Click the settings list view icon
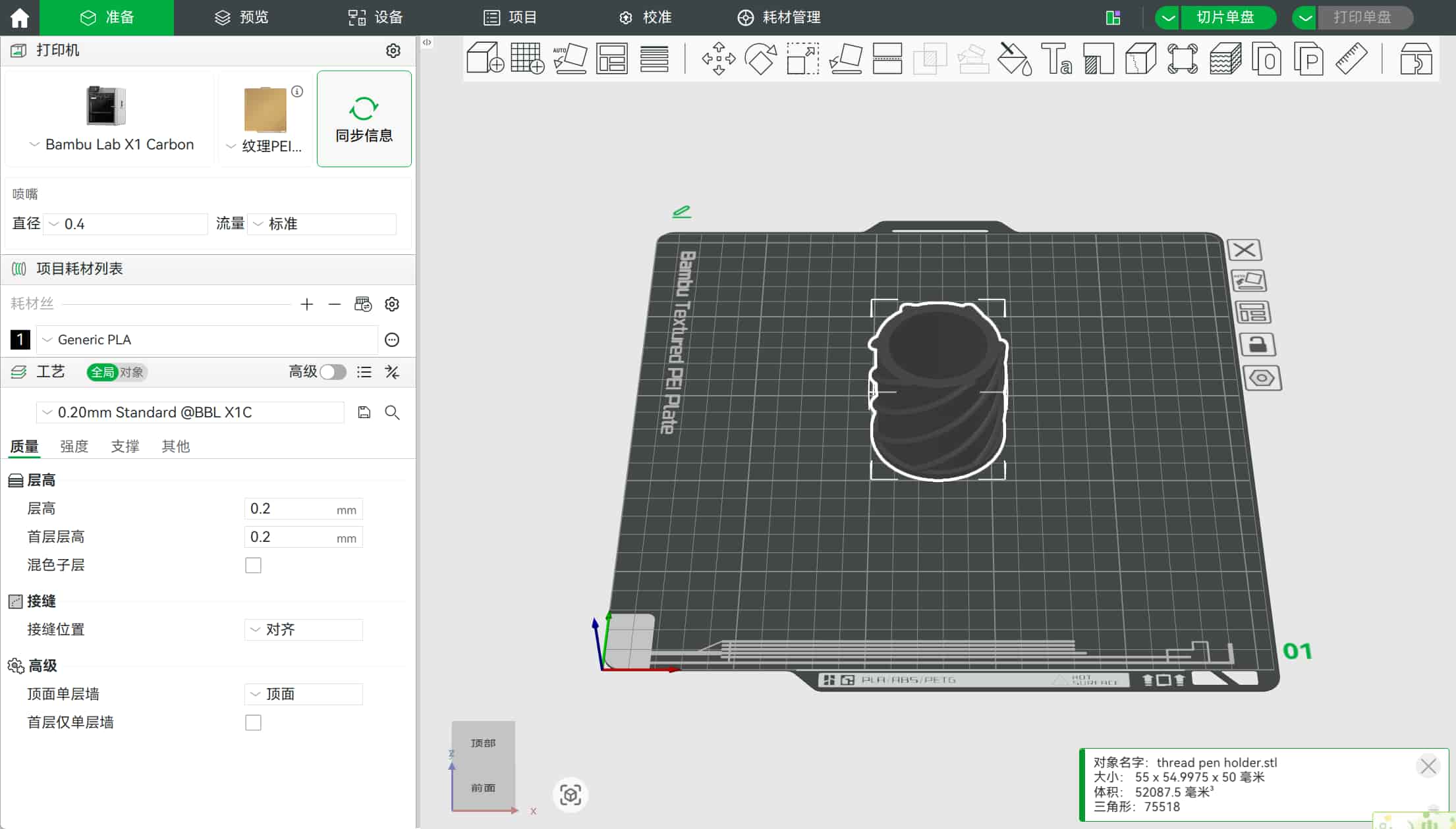1456x829 pixels. [364, 372]
